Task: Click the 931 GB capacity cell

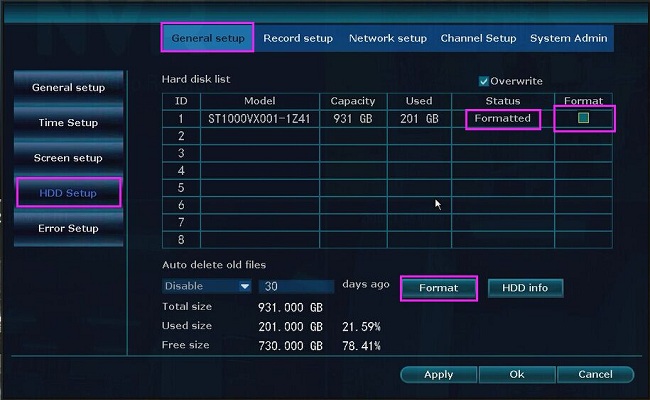Action: pyautogui.click(x=353, y=119)
